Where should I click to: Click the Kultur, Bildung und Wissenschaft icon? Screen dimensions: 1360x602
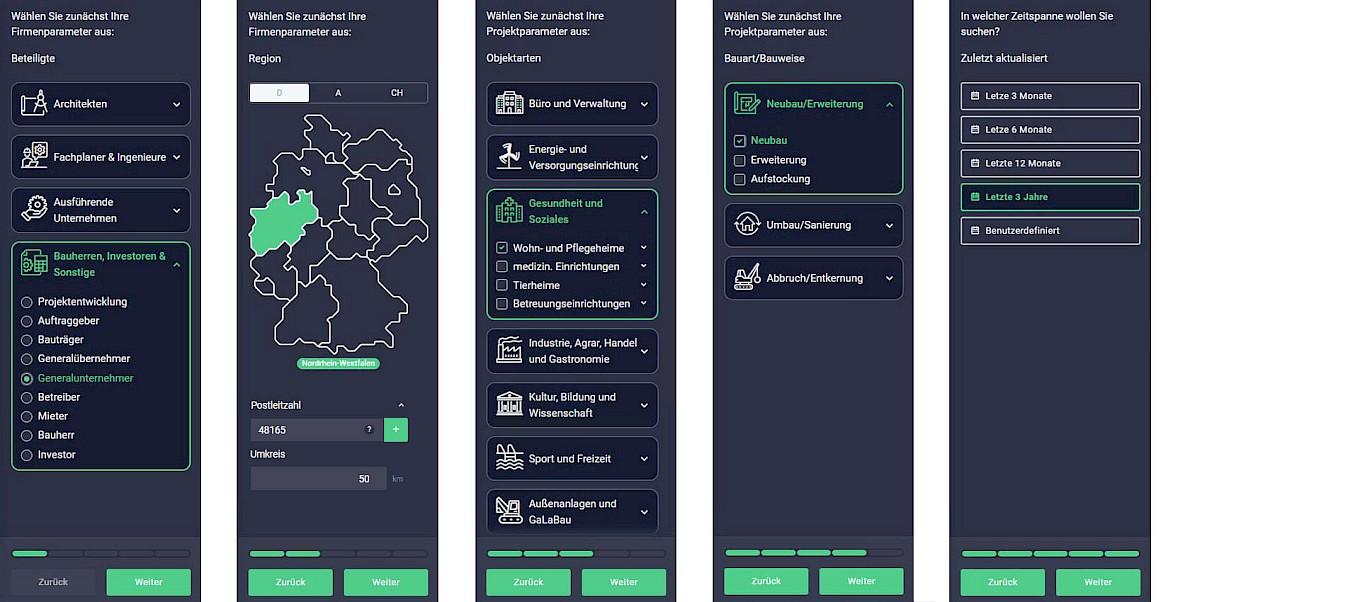coord(509,404)
